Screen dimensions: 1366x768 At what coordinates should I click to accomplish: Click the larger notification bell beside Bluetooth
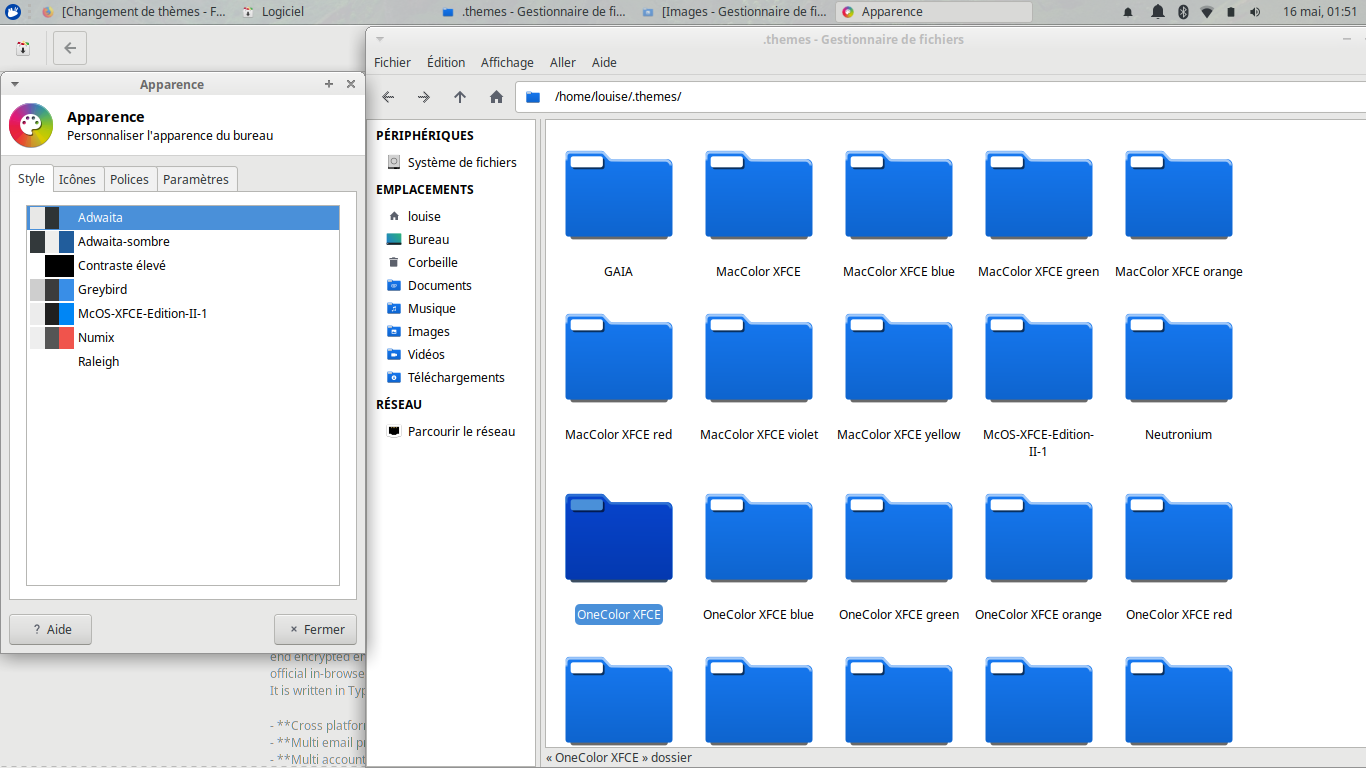tap(1158, 12)
